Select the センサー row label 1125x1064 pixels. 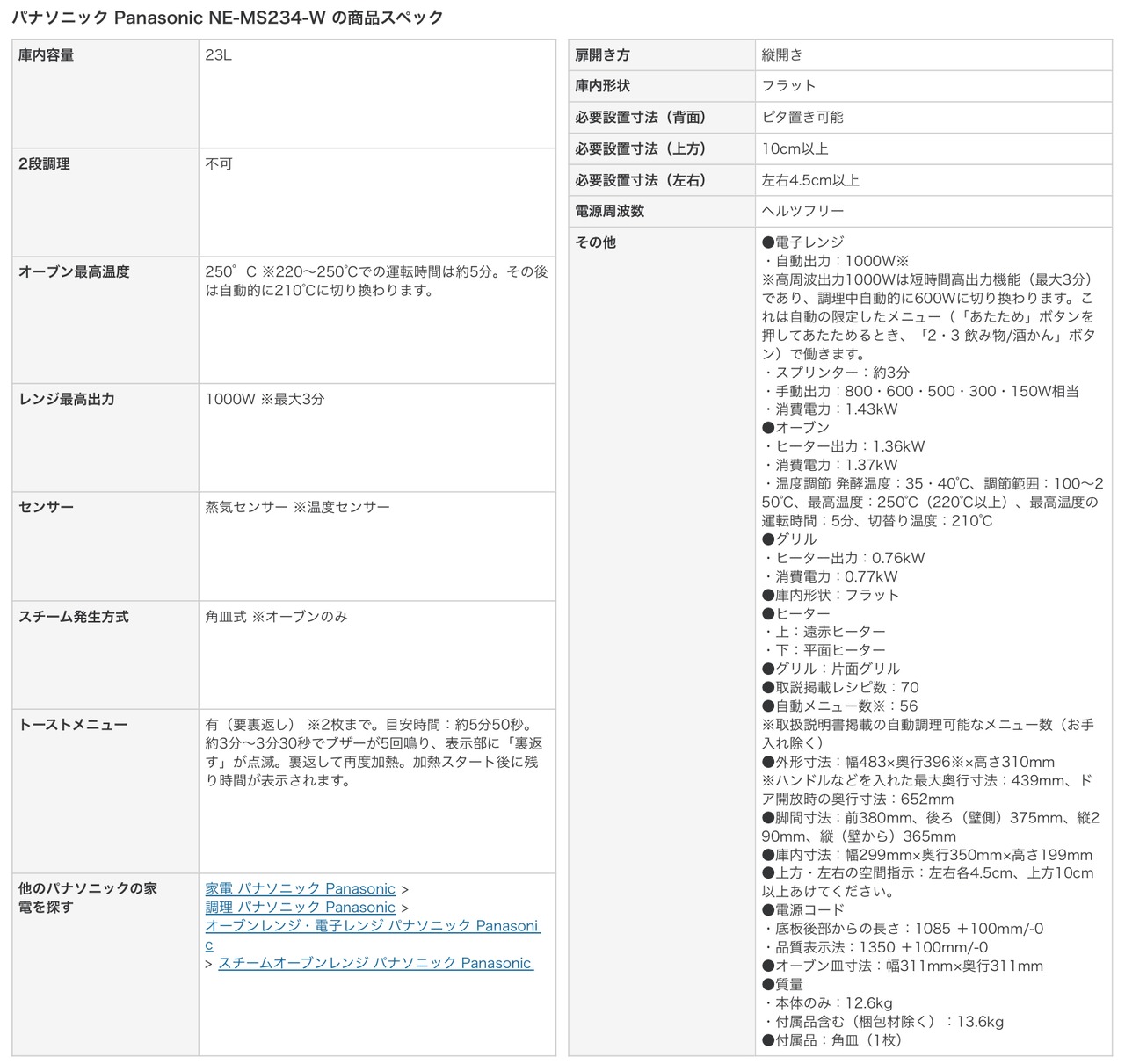point(47,507)
